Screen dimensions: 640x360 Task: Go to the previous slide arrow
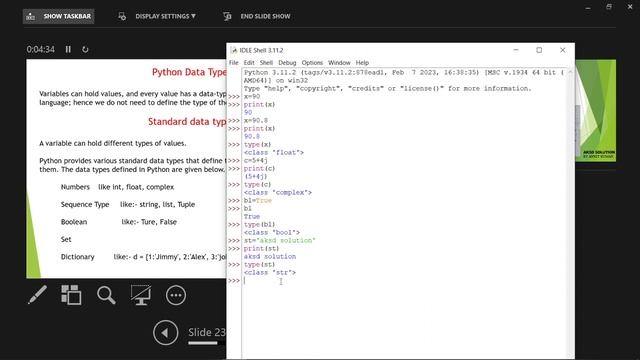pyautogui.click(x=165, y=333)
